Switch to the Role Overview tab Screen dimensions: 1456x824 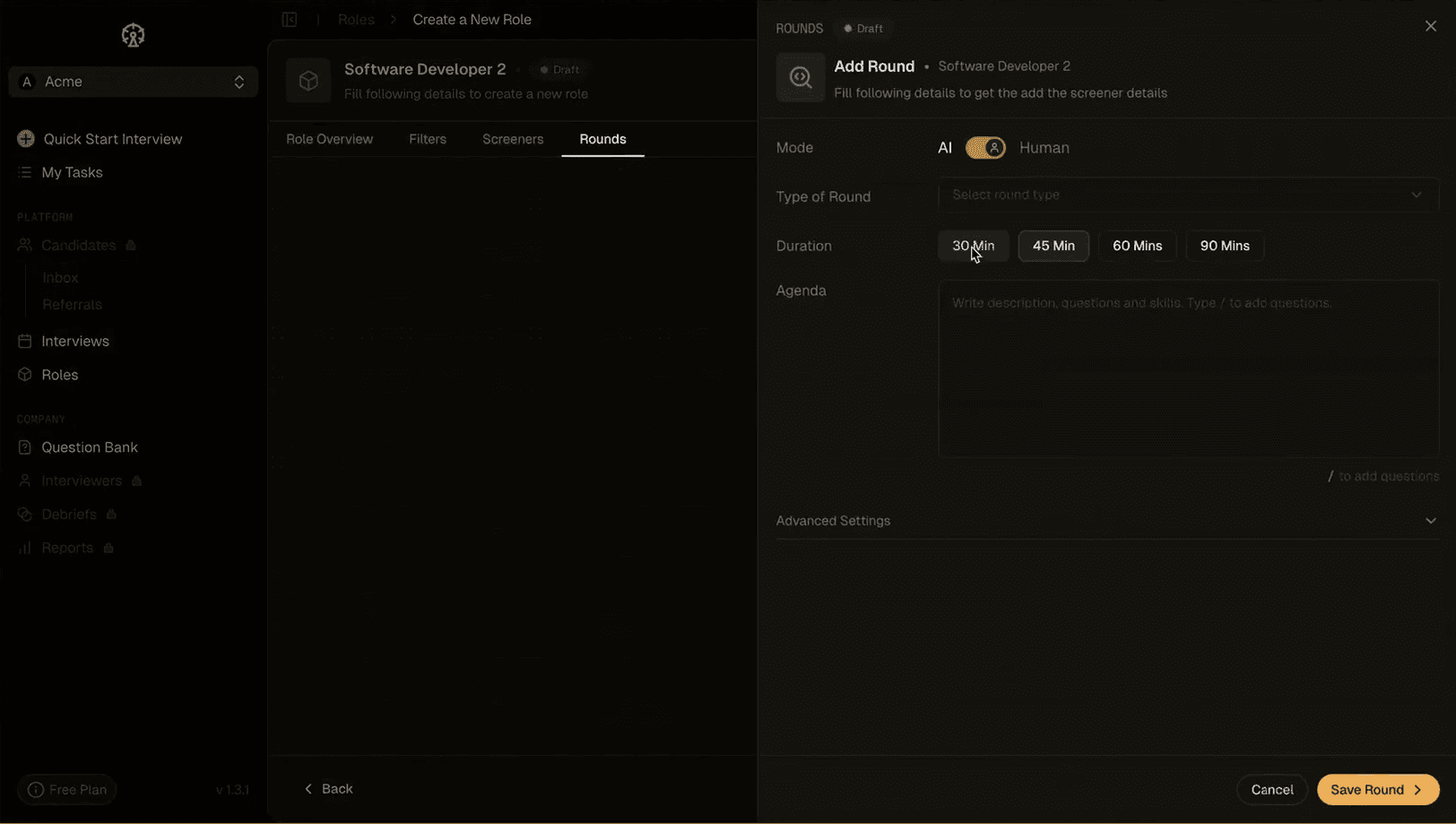tap(329, 139)
